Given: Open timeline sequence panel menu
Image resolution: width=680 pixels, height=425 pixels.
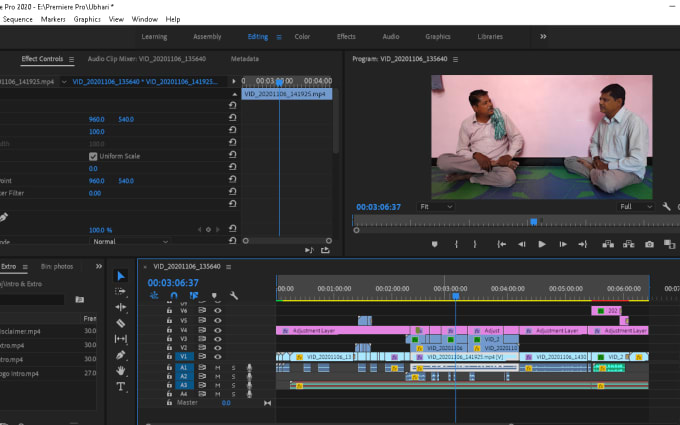Looking at the screenshot, I should (x=229, y=267).
